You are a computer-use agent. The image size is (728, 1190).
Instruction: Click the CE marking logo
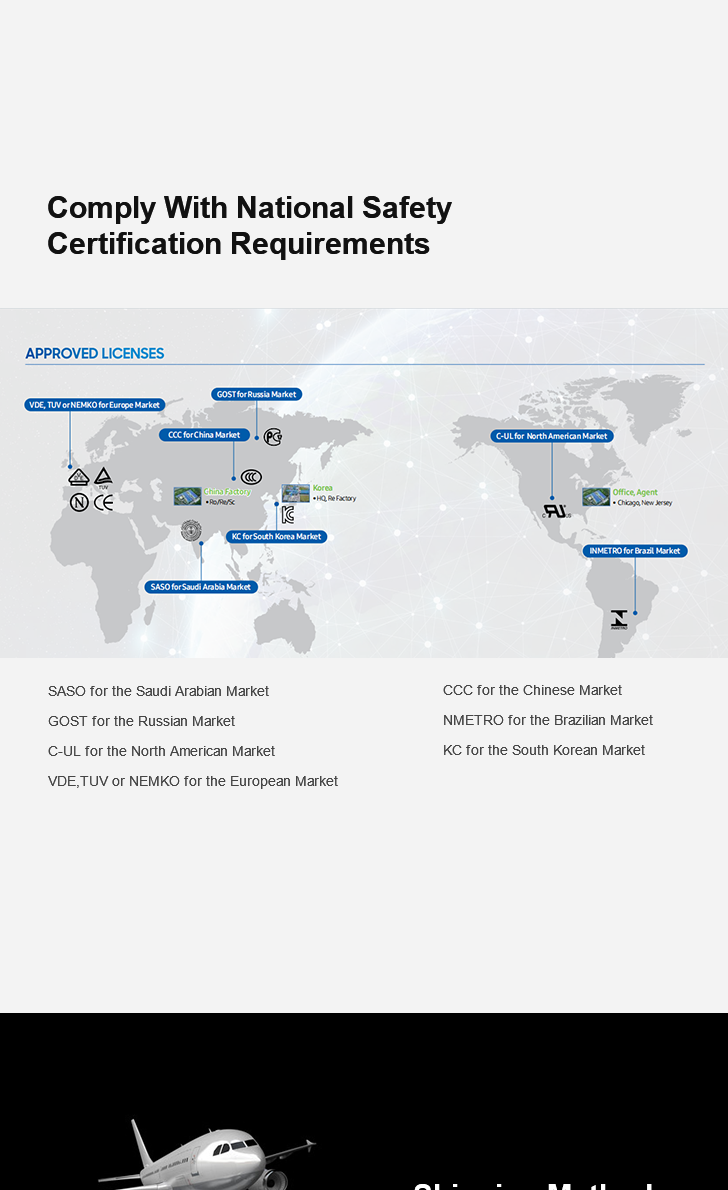104,502
